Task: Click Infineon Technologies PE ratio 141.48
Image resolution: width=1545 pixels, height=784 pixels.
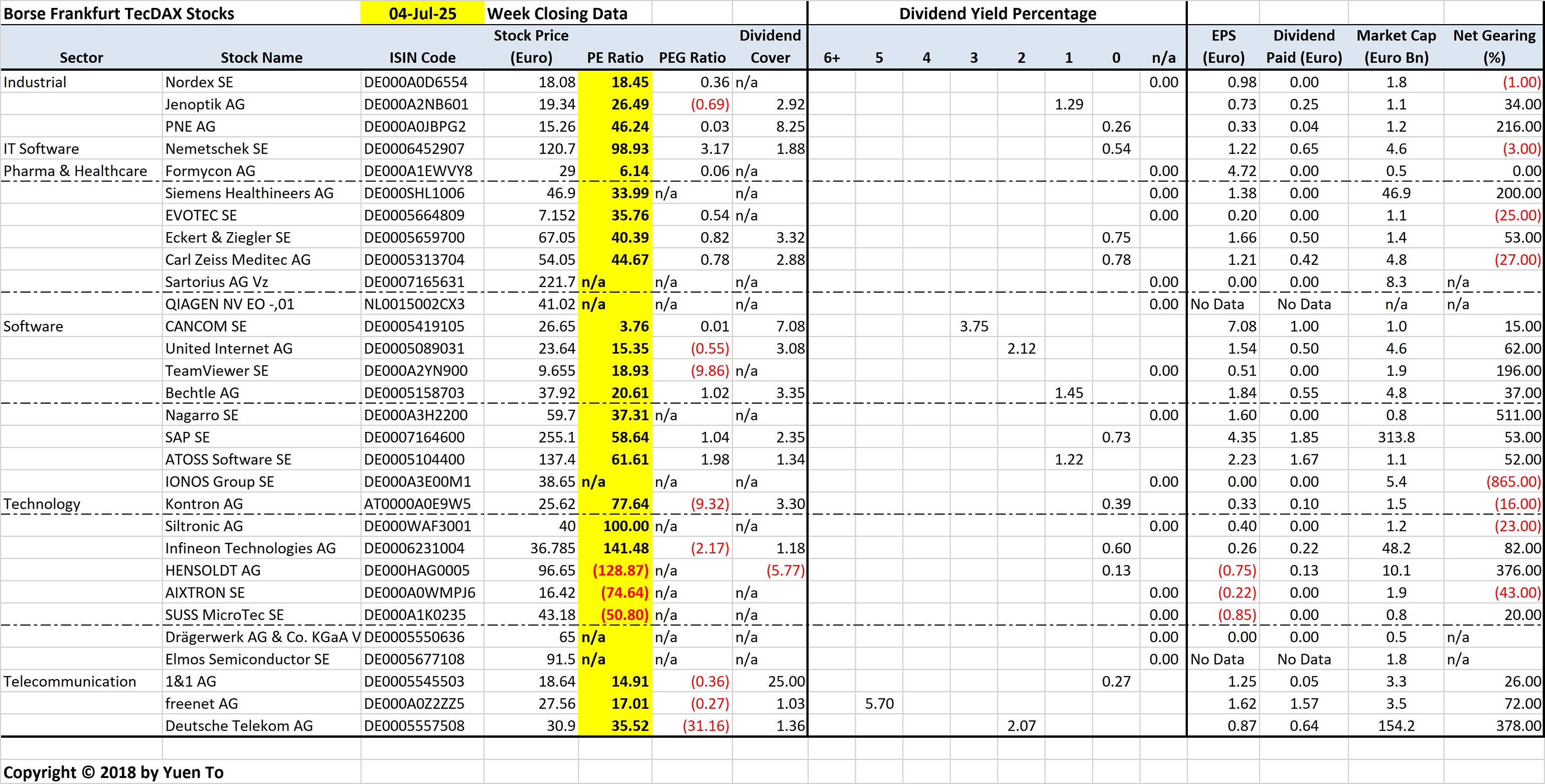Action: click(615, 548)
